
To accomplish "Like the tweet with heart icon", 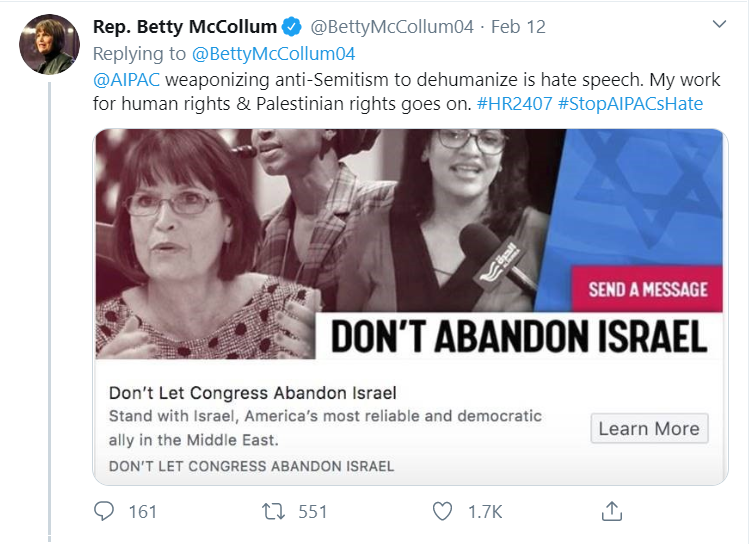I will tap(442, 511).
